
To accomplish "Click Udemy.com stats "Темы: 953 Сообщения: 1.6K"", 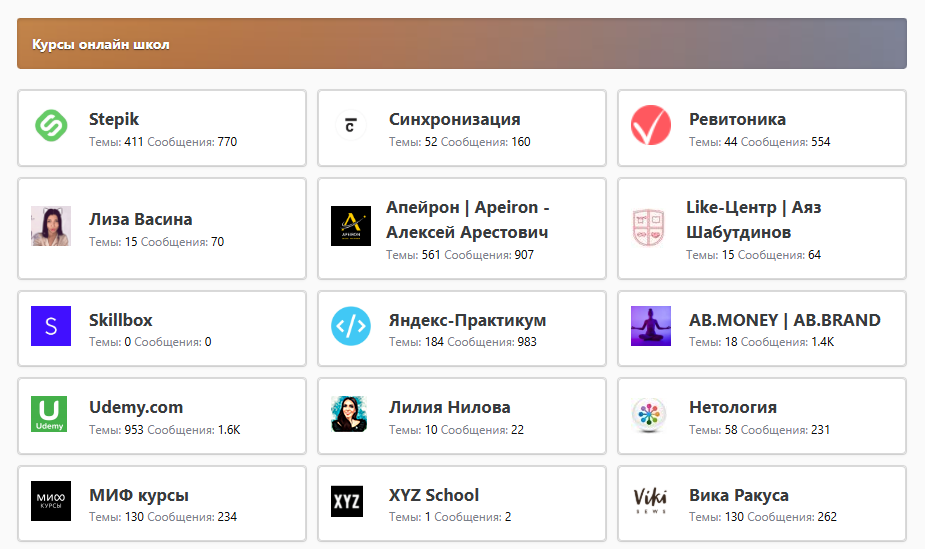I will pos(165,430).
